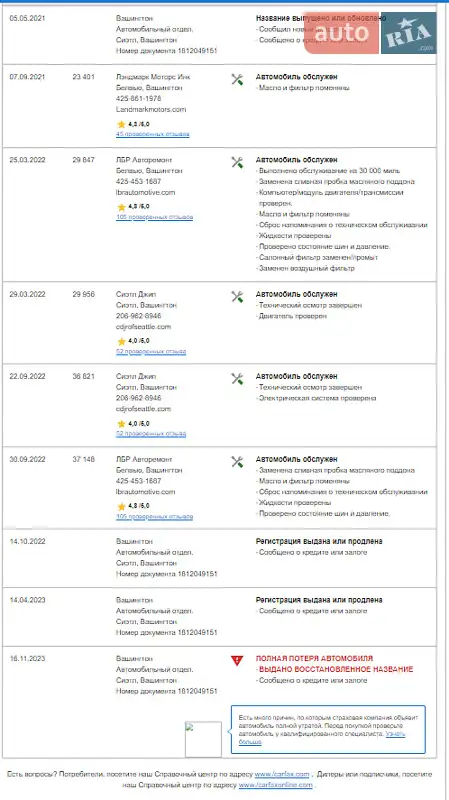Open 105 verified reviews link for 25.03.2022 entry
Viewport: 449px width, 800px height.
[x=154, y=217]
